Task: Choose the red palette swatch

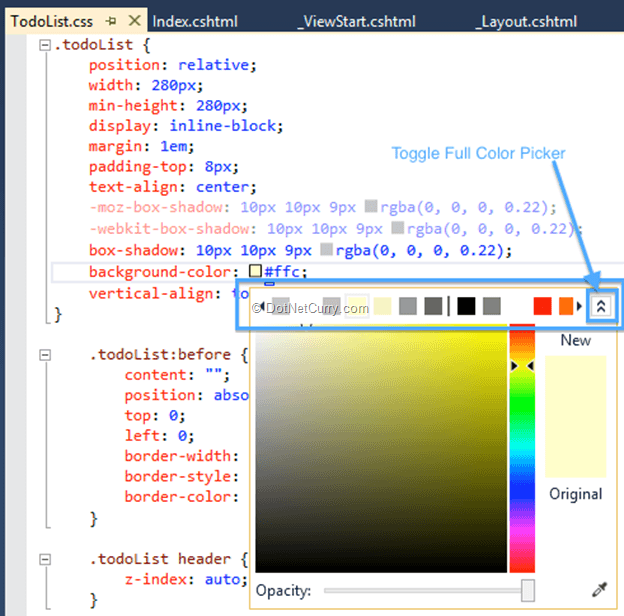Action: (x=542, y=306)
